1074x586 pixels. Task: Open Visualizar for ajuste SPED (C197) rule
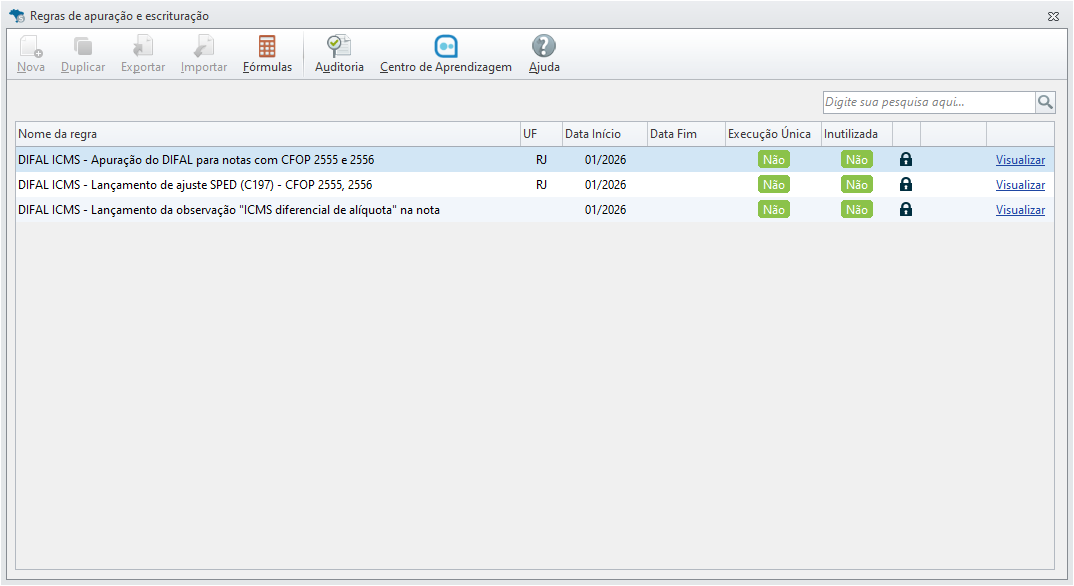[x=1020, y=185]
